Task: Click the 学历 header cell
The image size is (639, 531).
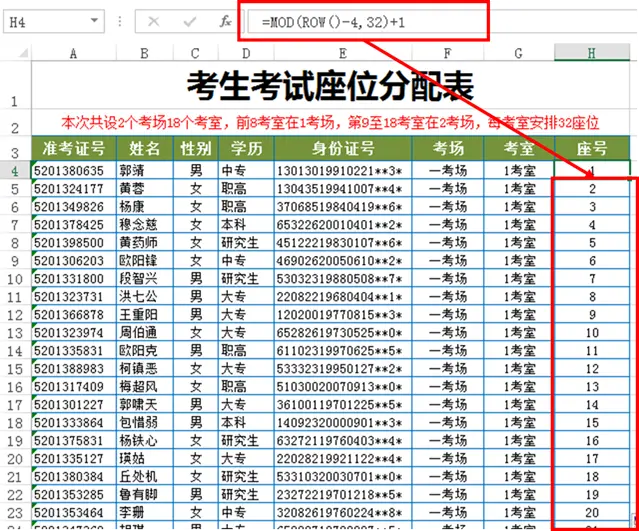Action: click(246, 148)
